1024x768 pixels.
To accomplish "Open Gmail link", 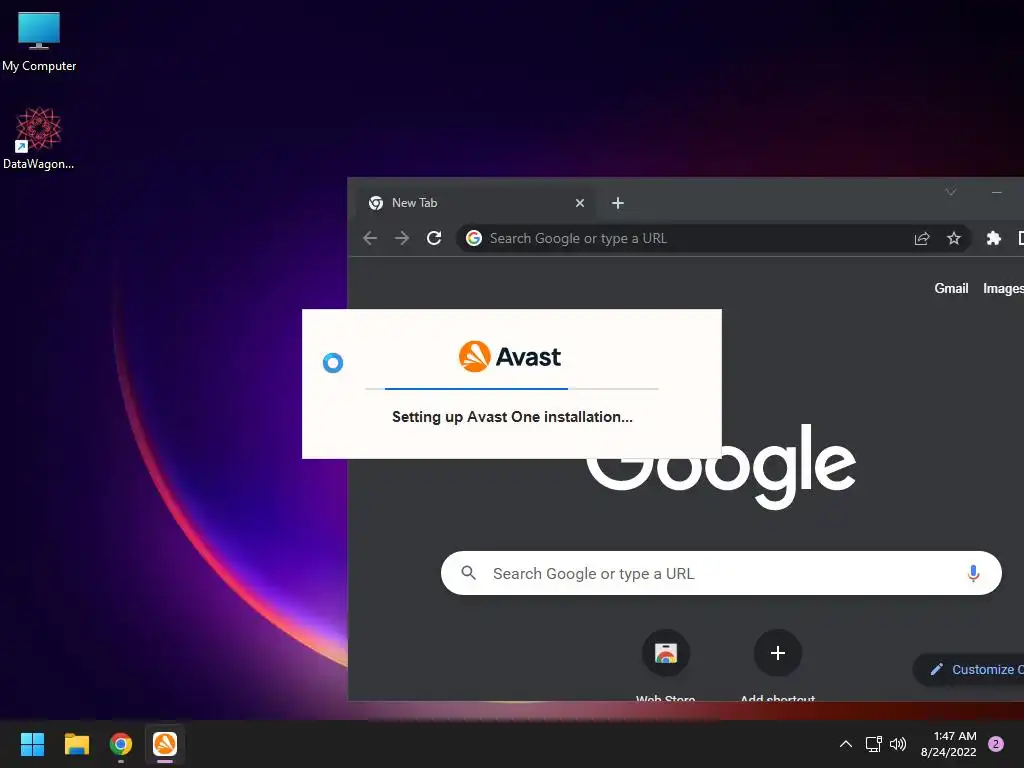I will 952,289.
